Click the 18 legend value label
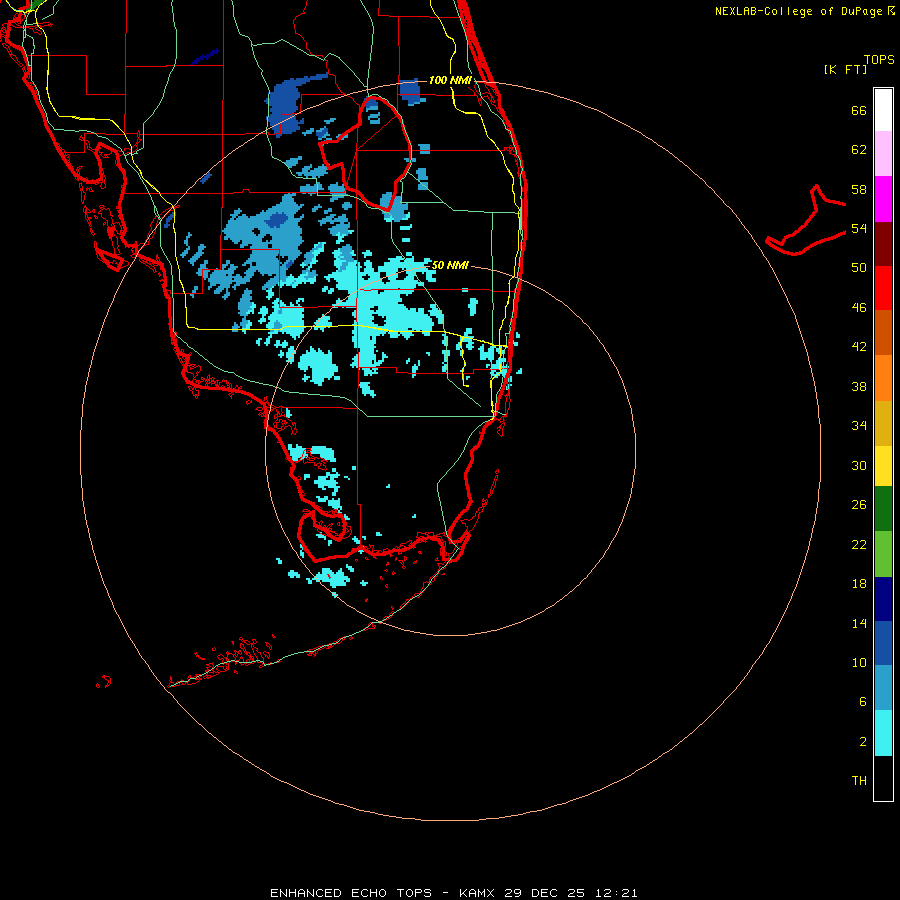This screenshot has height=900, width=900. [859, 584]
